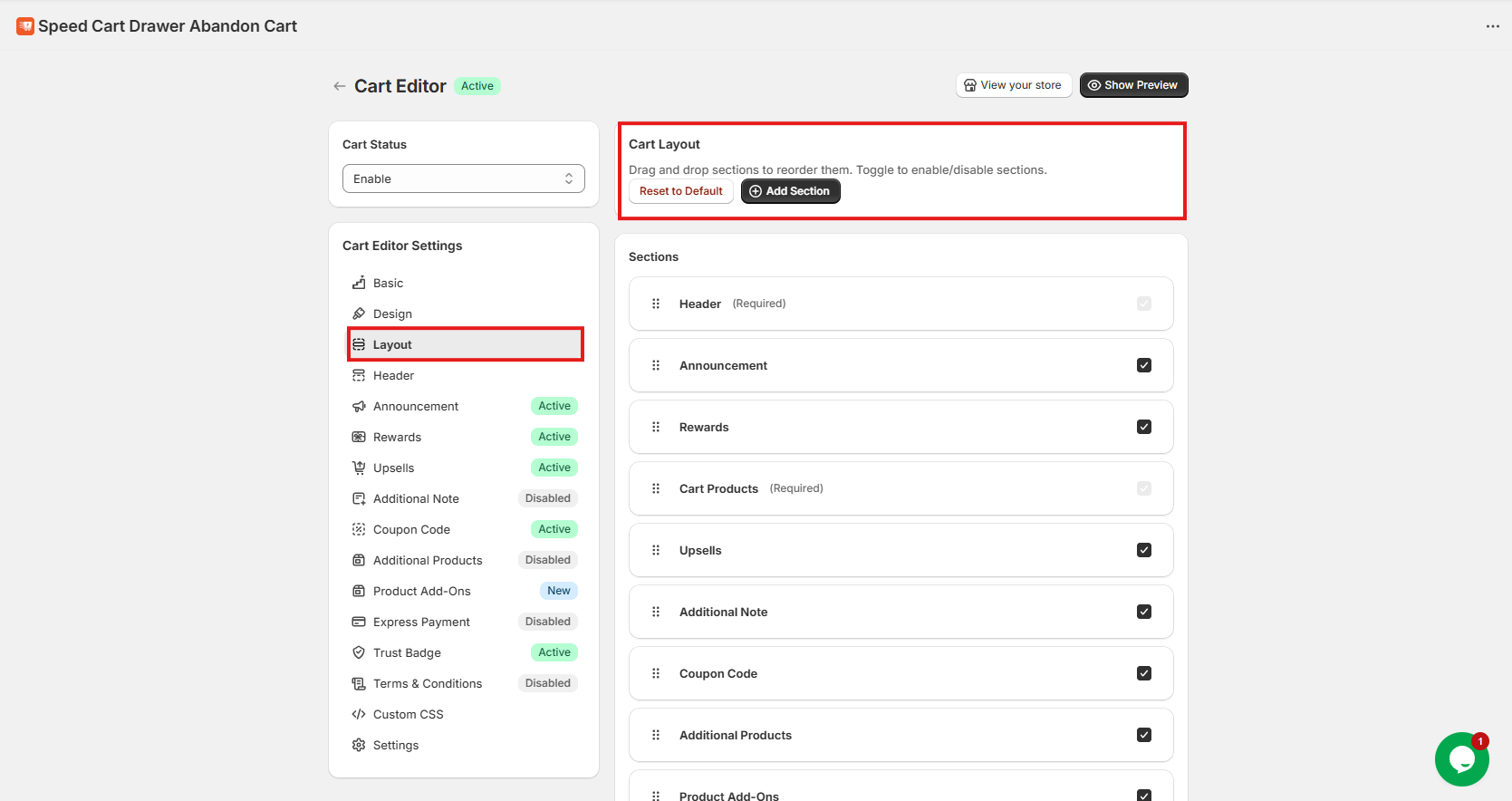Open the live chat bubble
Viewport: 1512px width, 801px height.
(1461, 759)
